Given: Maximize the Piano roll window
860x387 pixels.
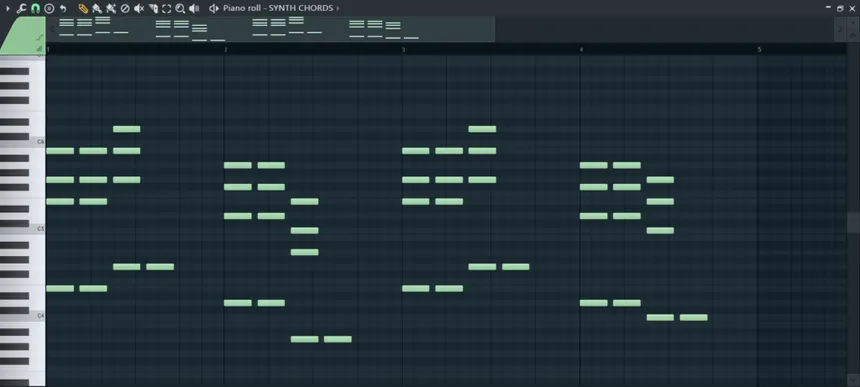Looking at the screenshot, I should [840, 8].
